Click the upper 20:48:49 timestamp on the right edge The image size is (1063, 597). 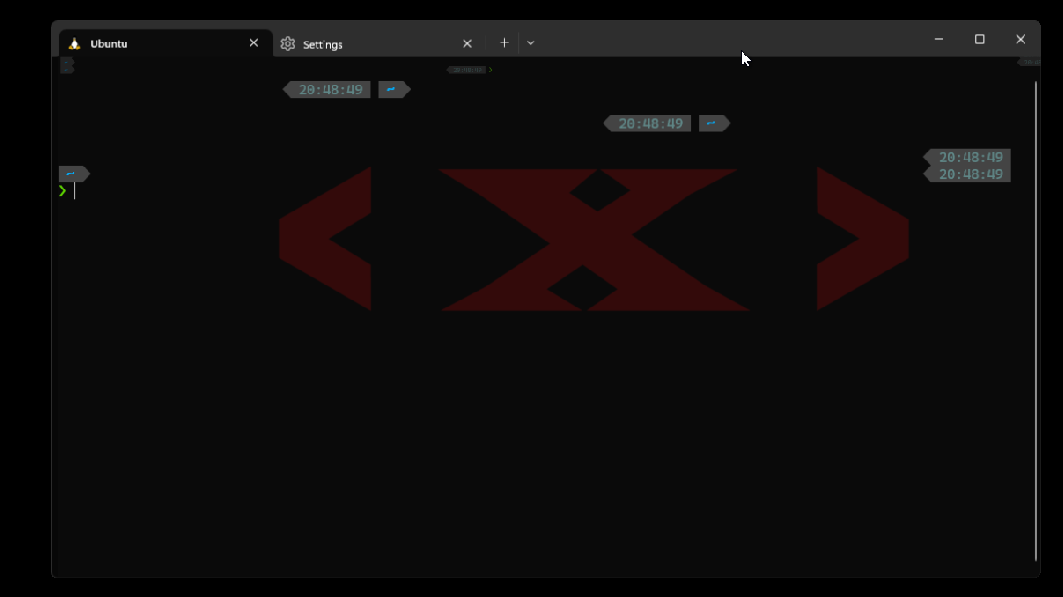969,157
